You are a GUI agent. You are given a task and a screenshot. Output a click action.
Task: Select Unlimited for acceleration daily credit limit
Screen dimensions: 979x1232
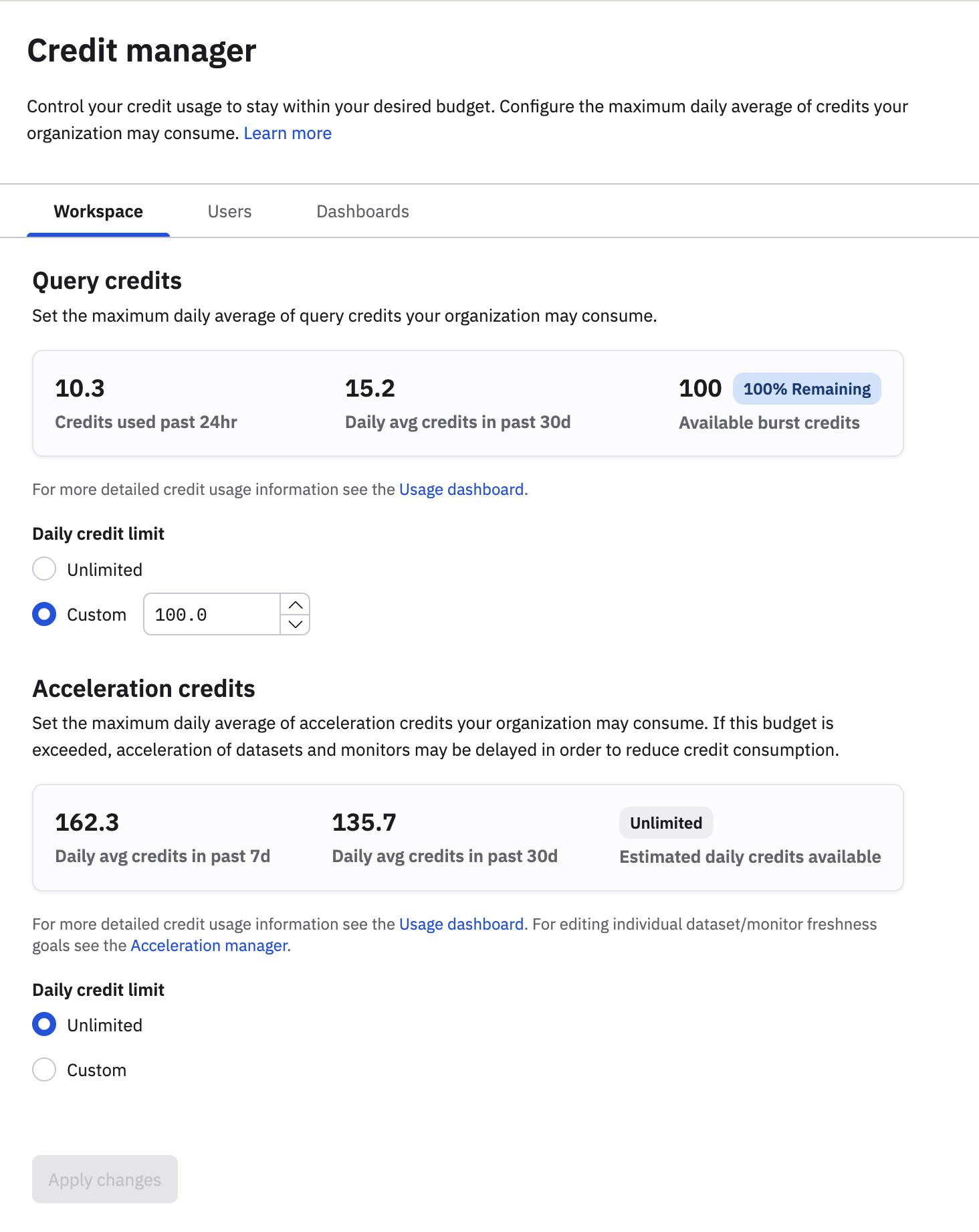point(44,1025)
